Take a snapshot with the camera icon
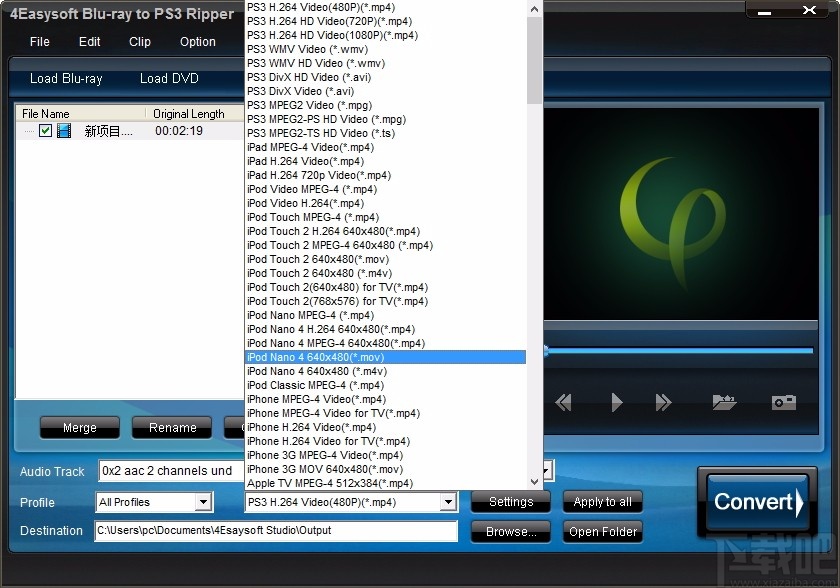 [x=785, y=401]
